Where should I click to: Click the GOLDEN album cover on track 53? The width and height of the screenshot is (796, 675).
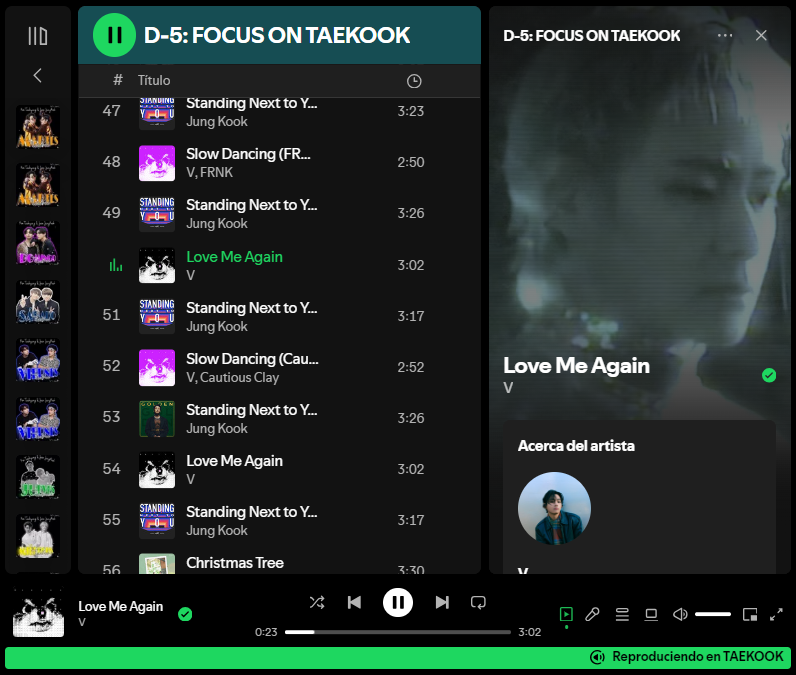tap(157, 419)
